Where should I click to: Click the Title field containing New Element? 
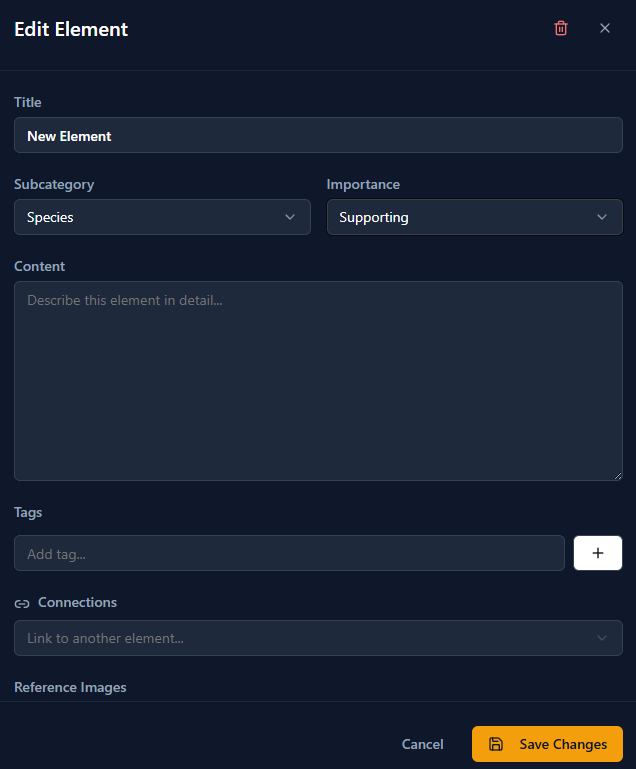pyautogui.click(x=318, y=135)
